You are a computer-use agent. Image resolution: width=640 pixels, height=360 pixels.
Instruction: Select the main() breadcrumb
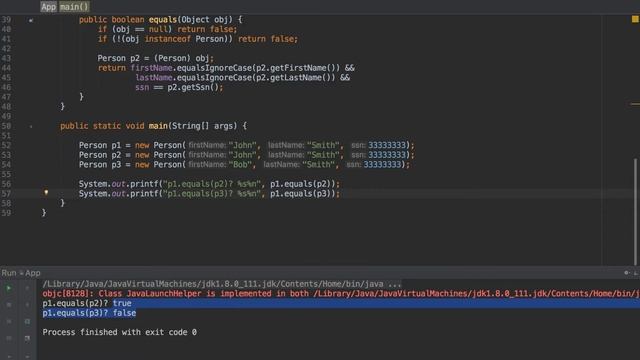(x=74, y=7)
